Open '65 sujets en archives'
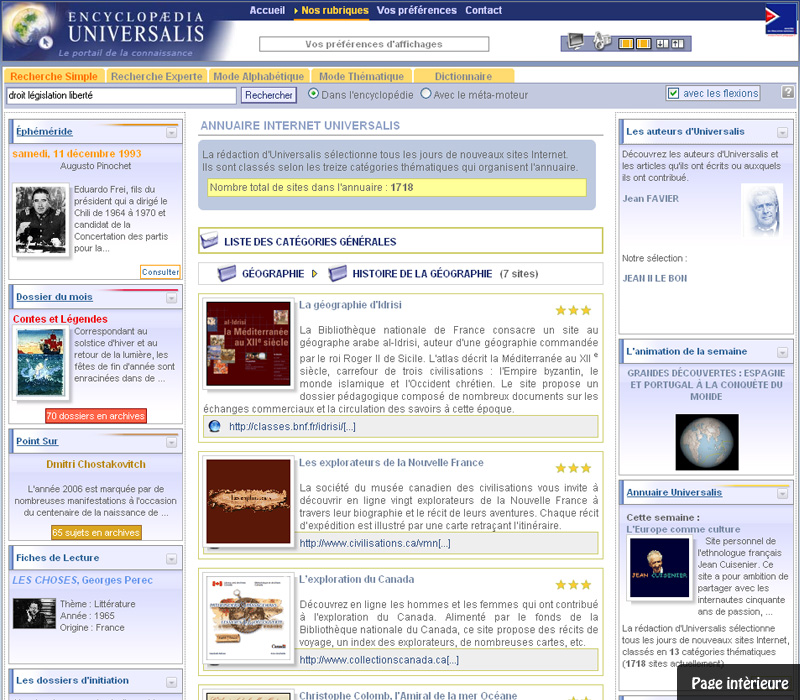800x700 pixels. click(96, 532)
